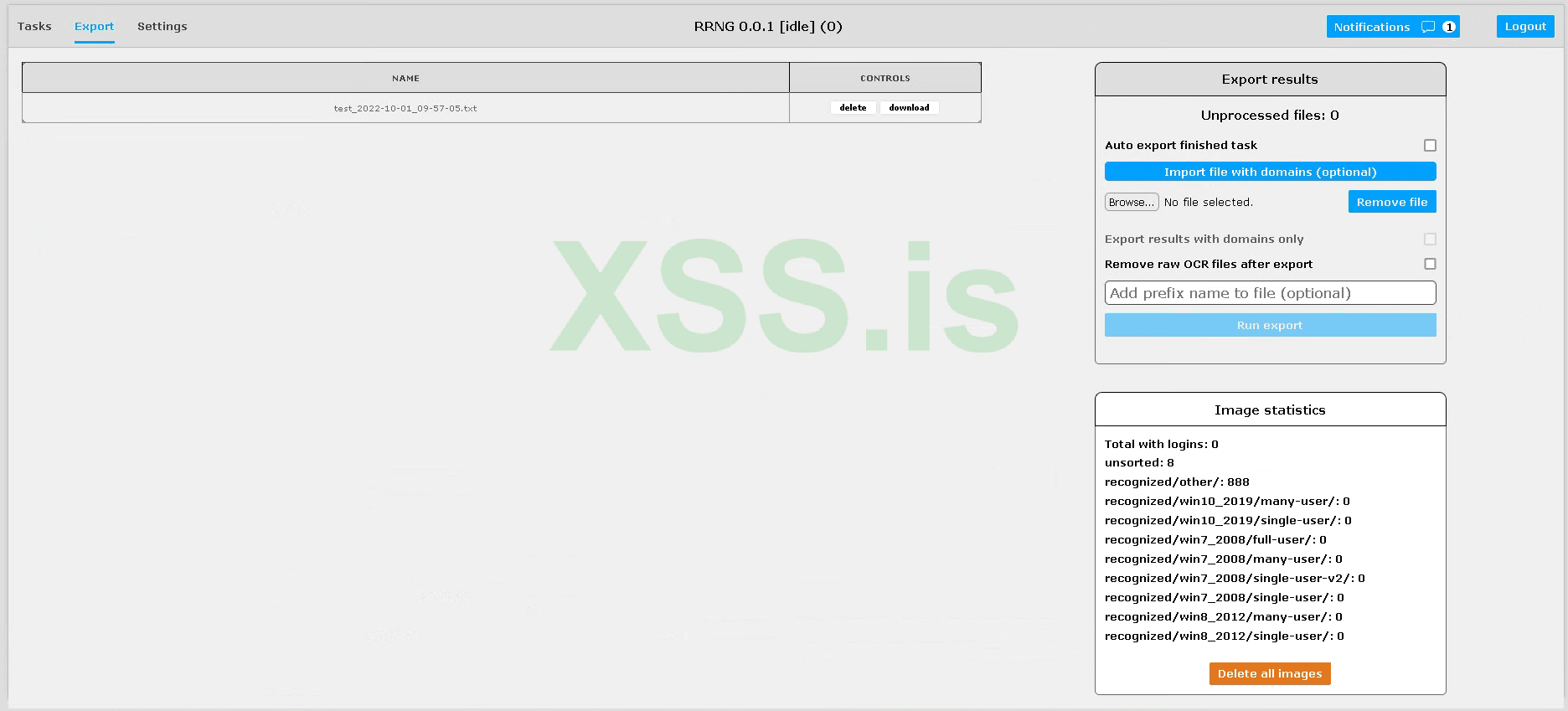Click the recognized/win7_2008/many-user/ statistic
This screenshot has height=711, width=1568.
[1224, 559]
